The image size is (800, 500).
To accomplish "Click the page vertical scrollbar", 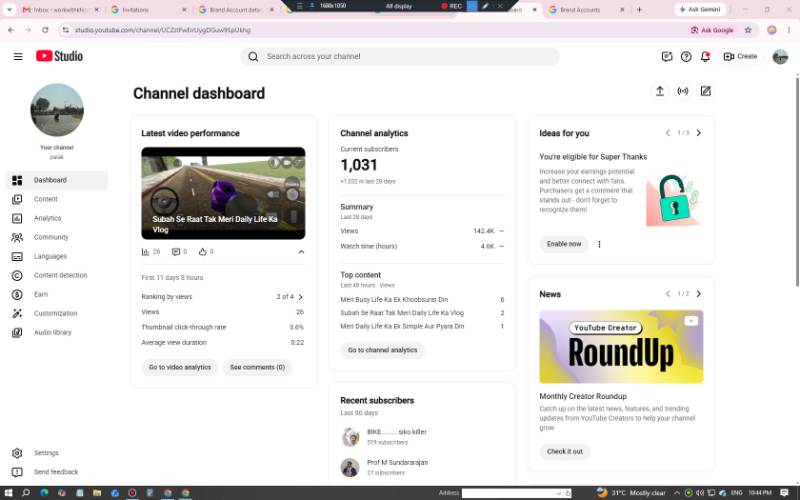I will pos(797,181).
